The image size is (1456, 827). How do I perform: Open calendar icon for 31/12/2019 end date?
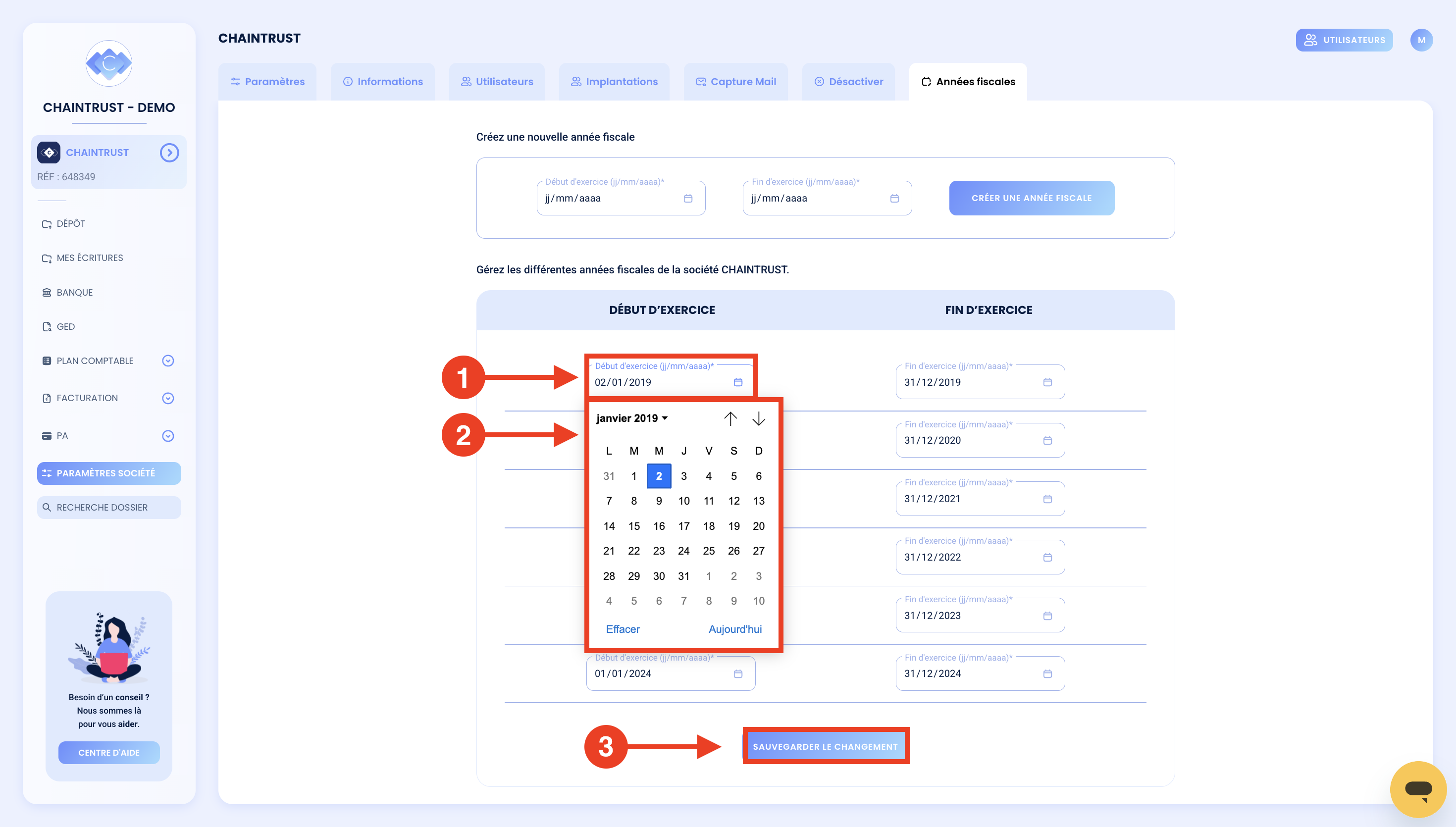pyautogui.click(x=1047, y=382)
